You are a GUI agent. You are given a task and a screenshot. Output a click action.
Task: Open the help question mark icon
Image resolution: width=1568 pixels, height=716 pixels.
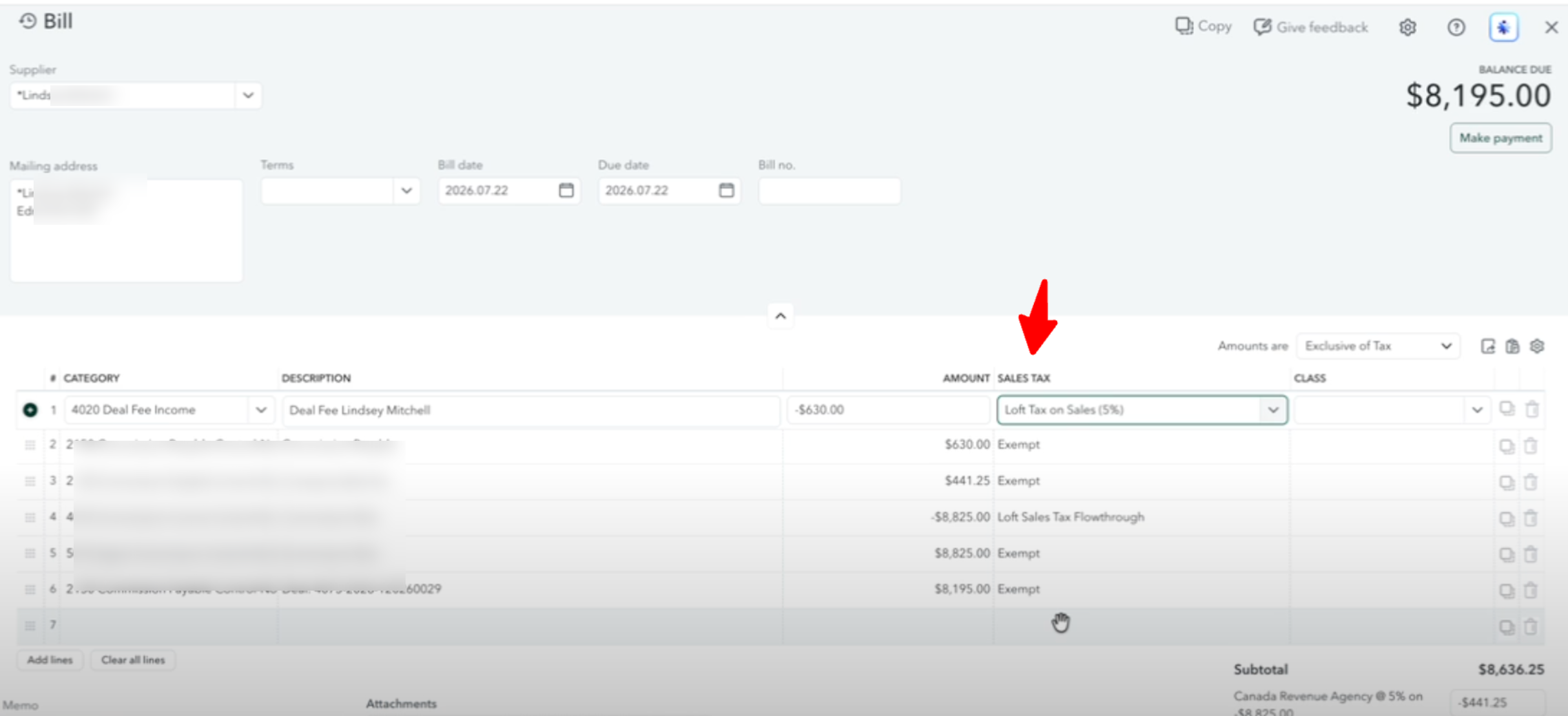pyautogui.click(x=1456, y=27)
